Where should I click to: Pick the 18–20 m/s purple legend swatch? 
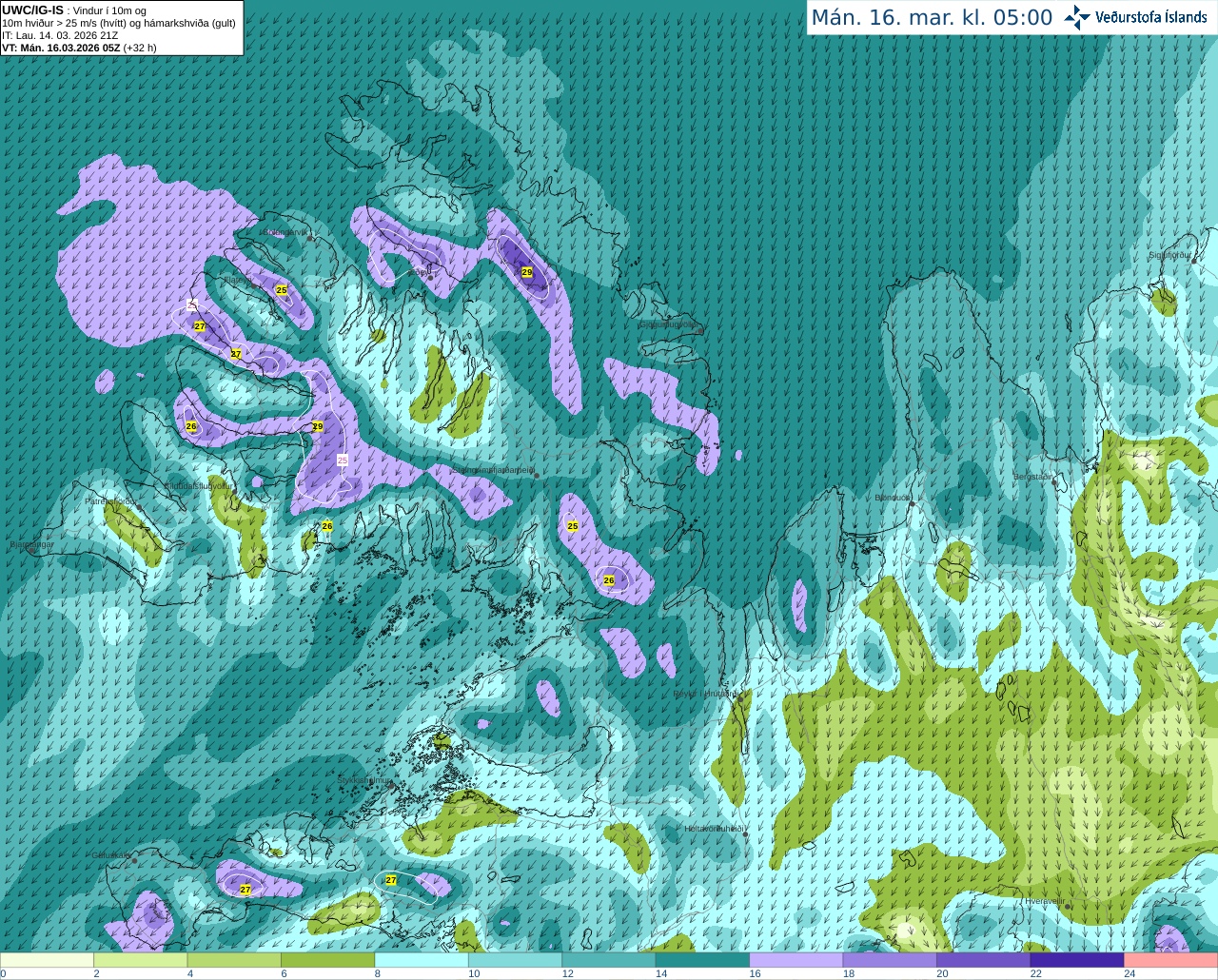pyautogui.click(x=891, y=960)
